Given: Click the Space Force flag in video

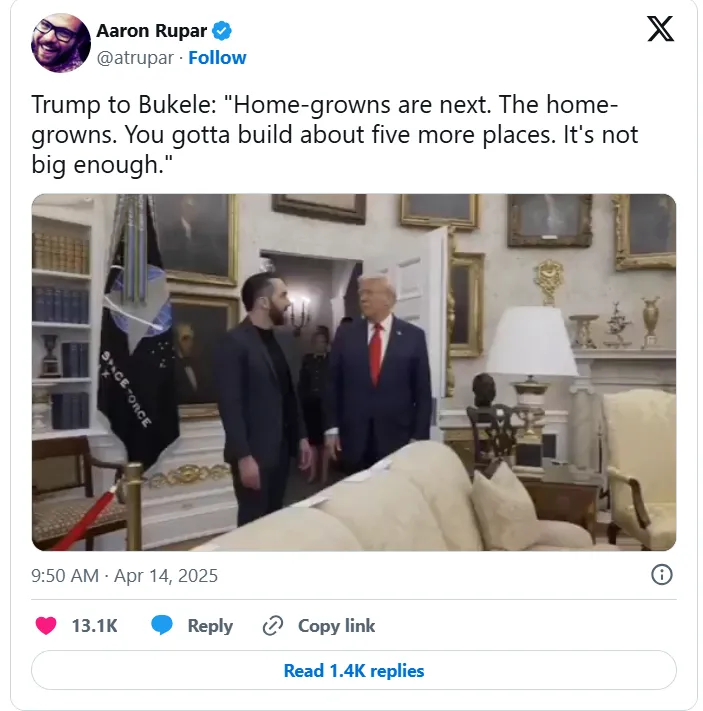Looking at the screenshot, I should (x=137, y=331).
